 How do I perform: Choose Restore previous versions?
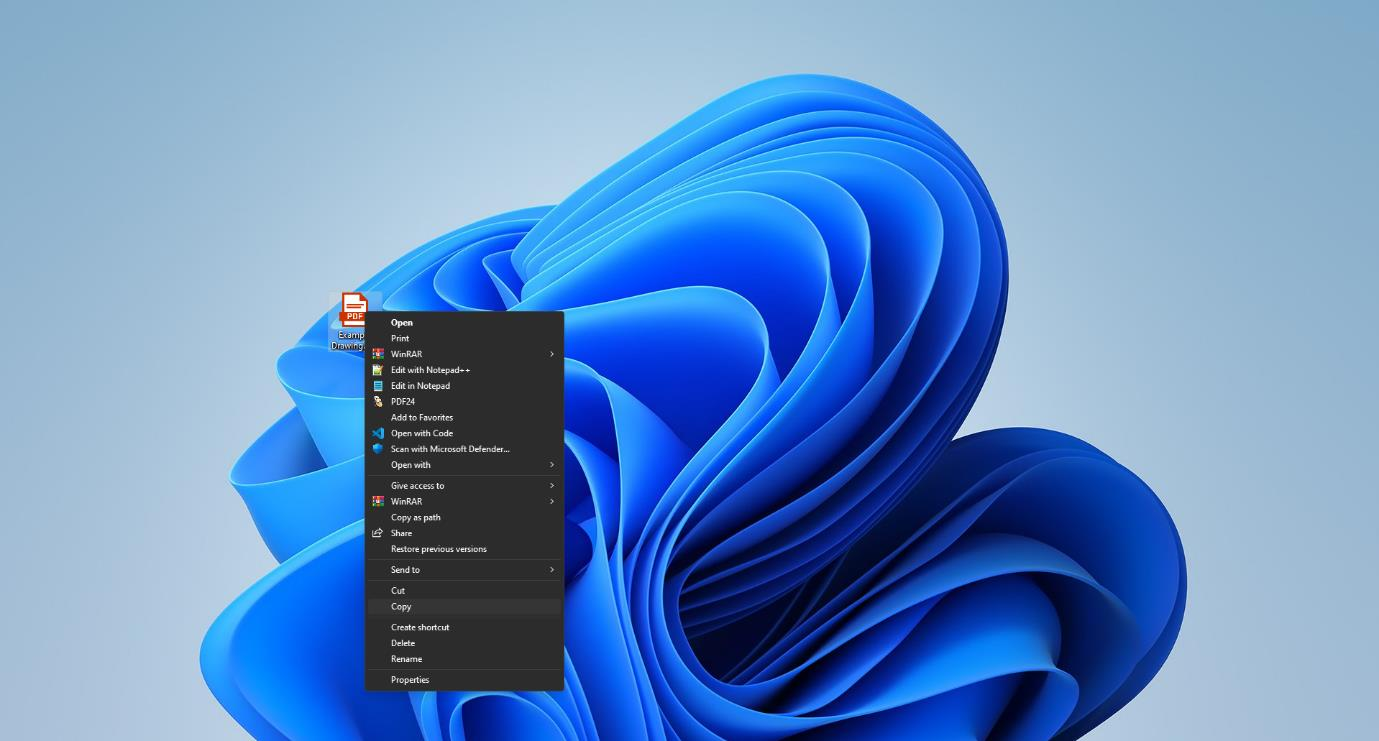tap(437, 548)
